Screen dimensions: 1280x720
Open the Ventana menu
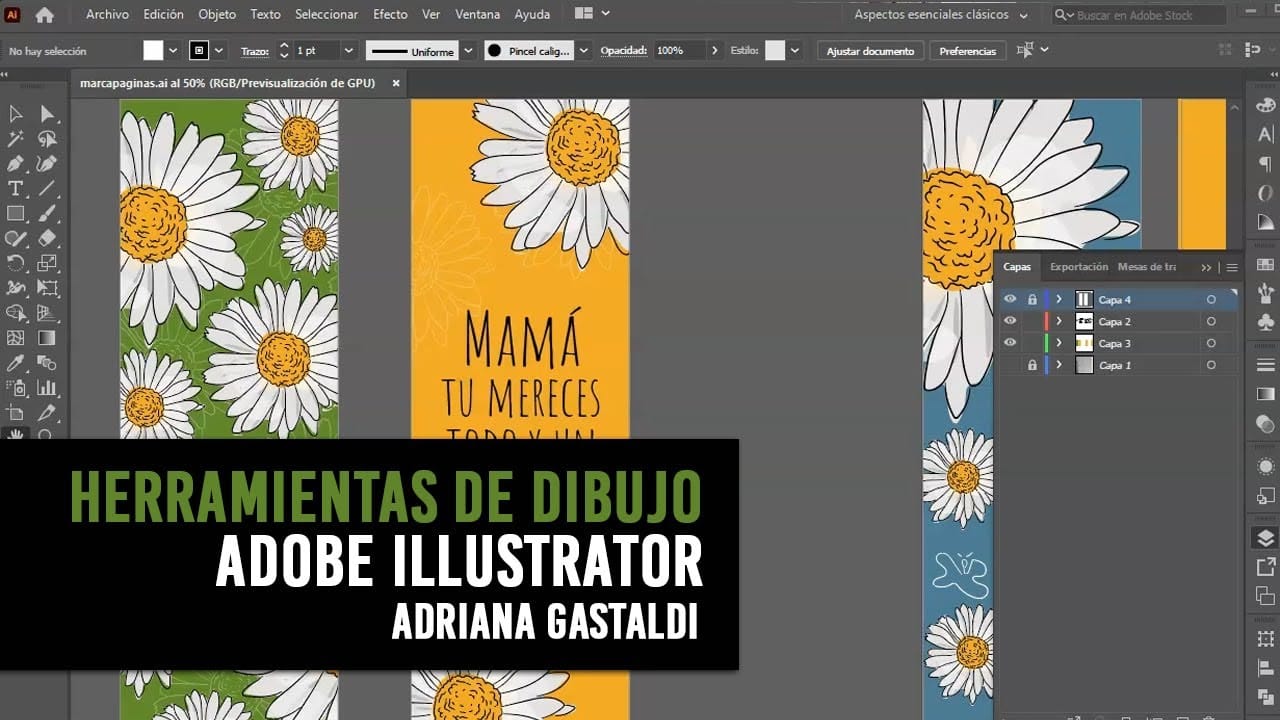tap(477, 14)
